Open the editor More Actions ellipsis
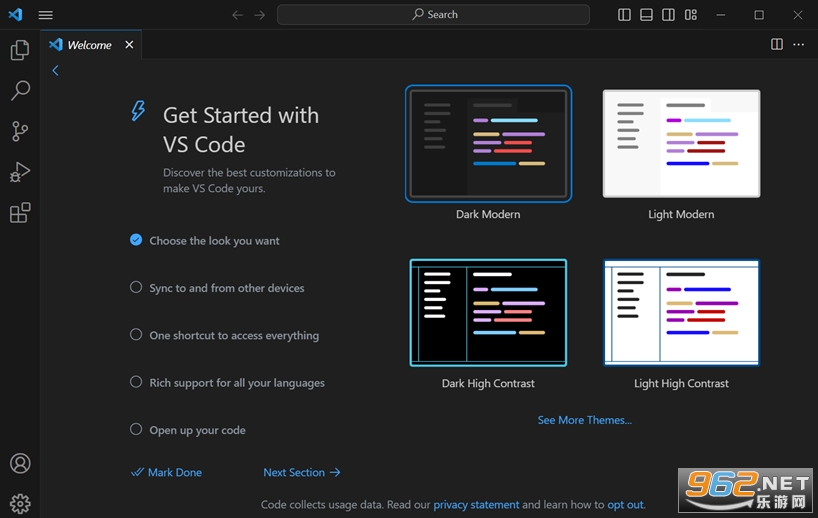 pos(799,44)
